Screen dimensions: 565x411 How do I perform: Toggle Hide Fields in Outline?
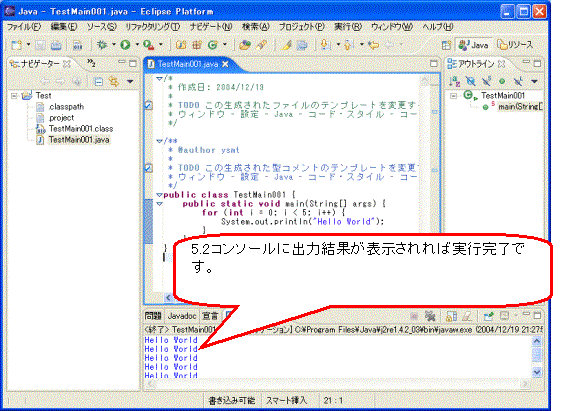pyautogui.click(x=471, y=81)
